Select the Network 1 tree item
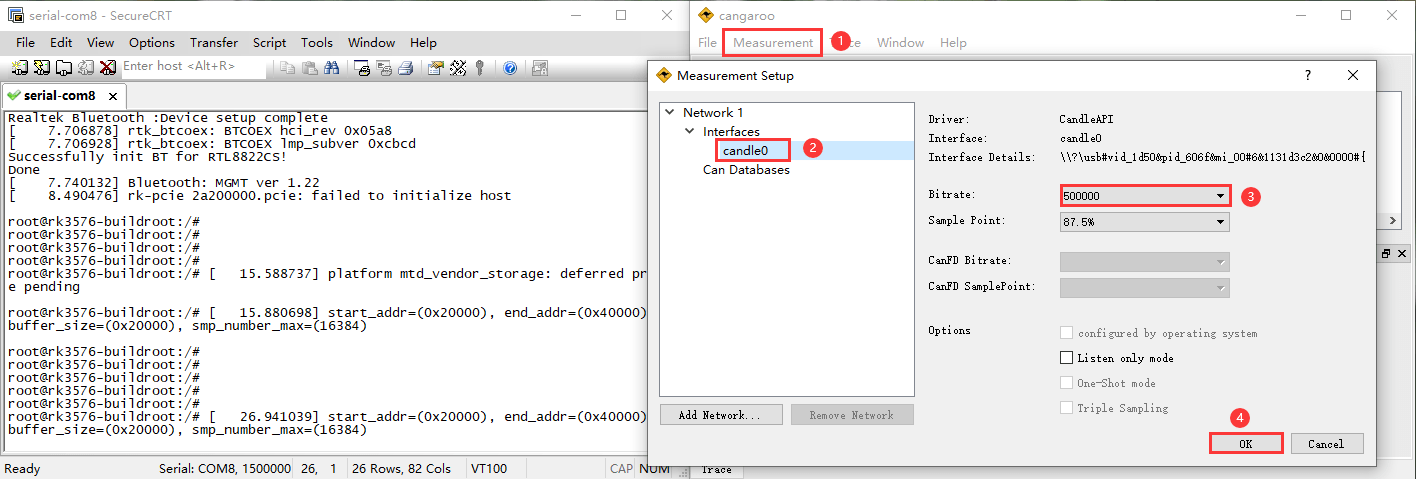 pos(713,112)
